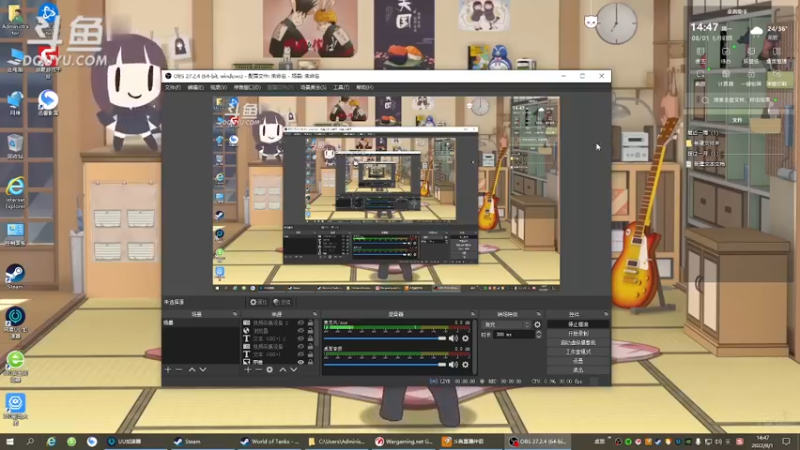Open the Recycle Bin desktop icon
This screenshot has height=450, width=800.
pyautogui.click(x=15, y=146)
